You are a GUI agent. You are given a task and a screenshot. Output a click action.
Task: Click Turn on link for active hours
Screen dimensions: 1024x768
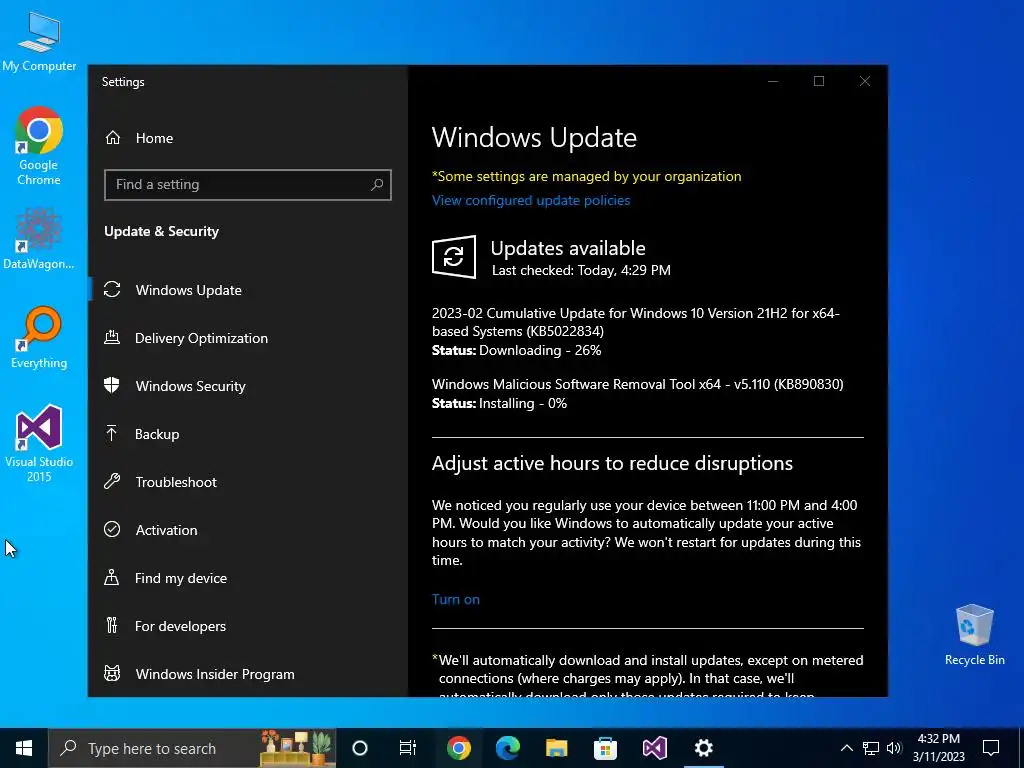pos(456,600)
